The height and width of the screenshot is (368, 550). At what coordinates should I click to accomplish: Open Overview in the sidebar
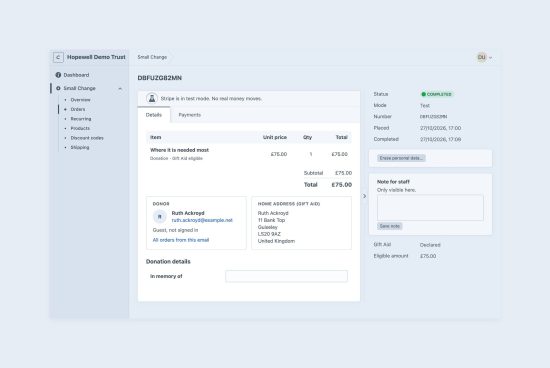coord(80,100)
